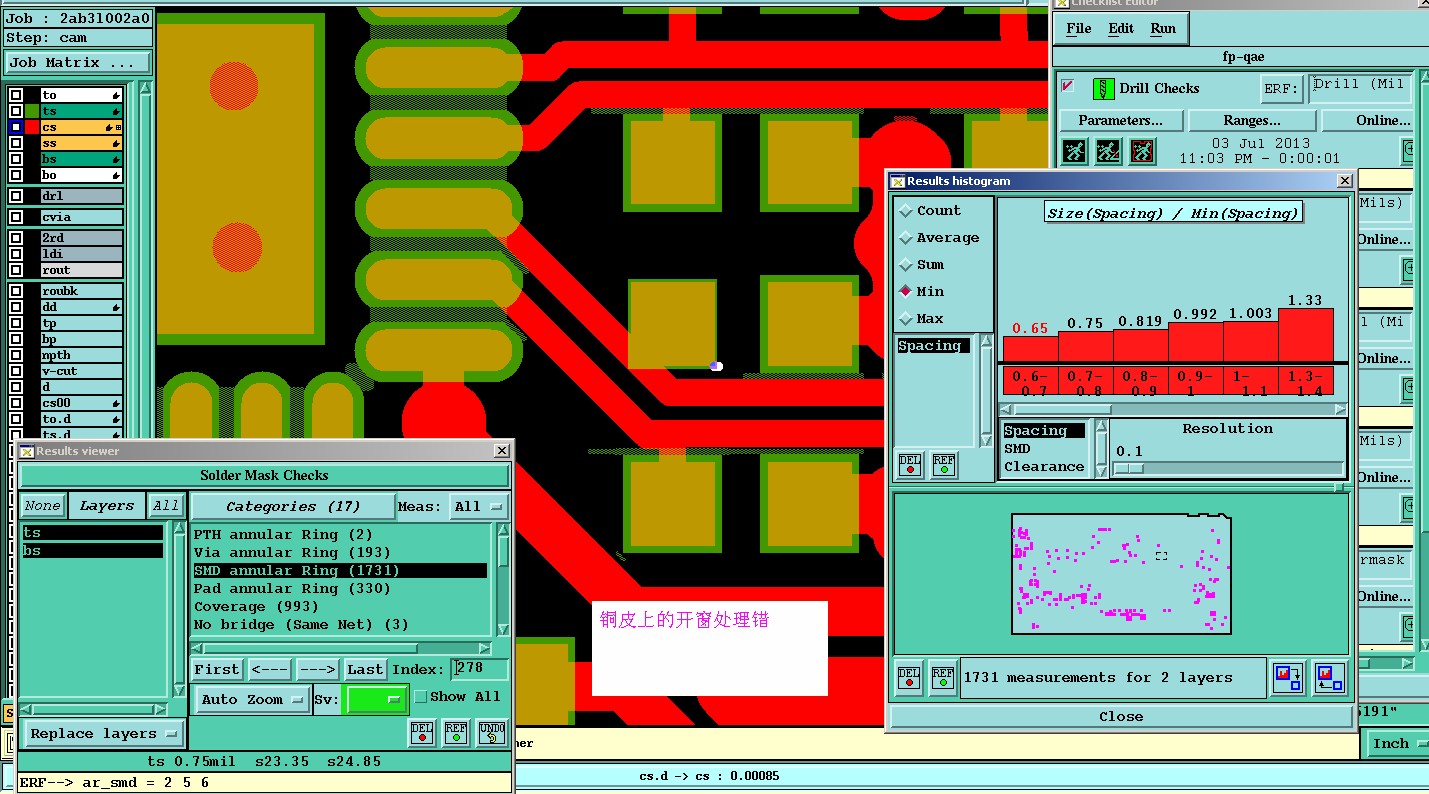The height and width of the screenshot is (794, 1429).
Task: Toggle the 'rout' layer checkbox
Action: point(16,270)
